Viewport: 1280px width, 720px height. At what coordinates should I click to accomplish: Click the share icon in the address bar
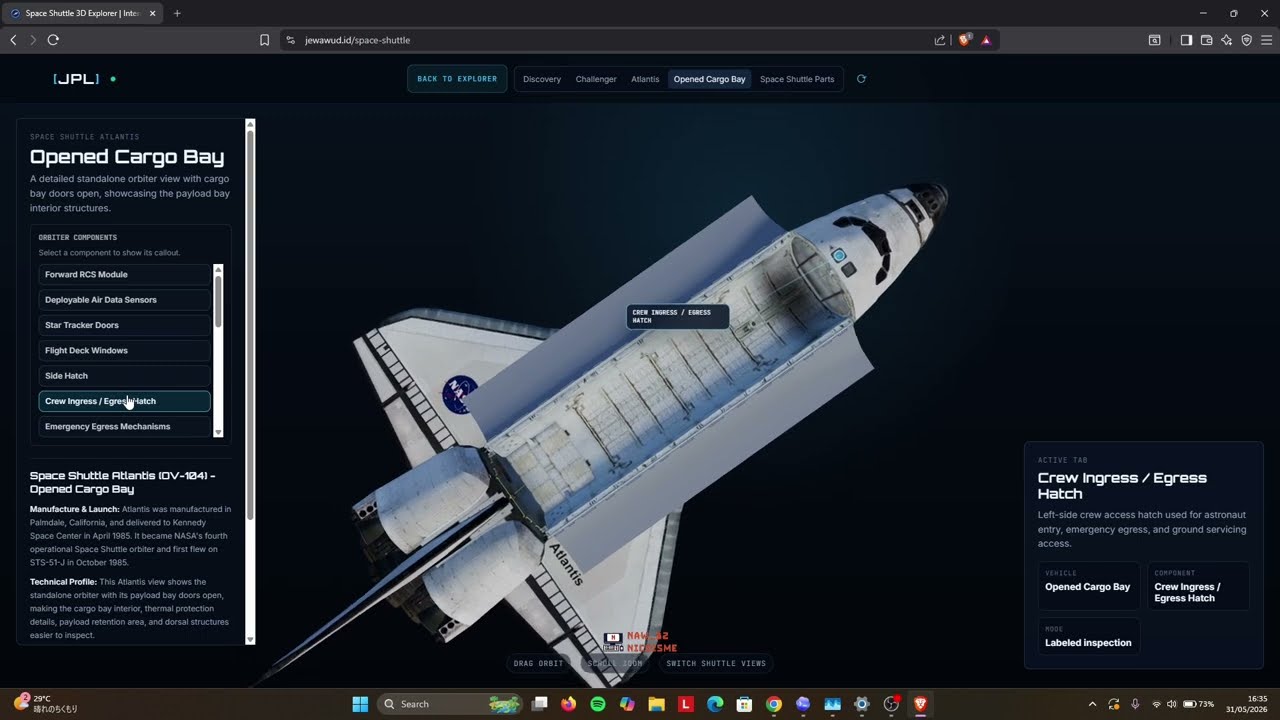click(x=940, y=40)
